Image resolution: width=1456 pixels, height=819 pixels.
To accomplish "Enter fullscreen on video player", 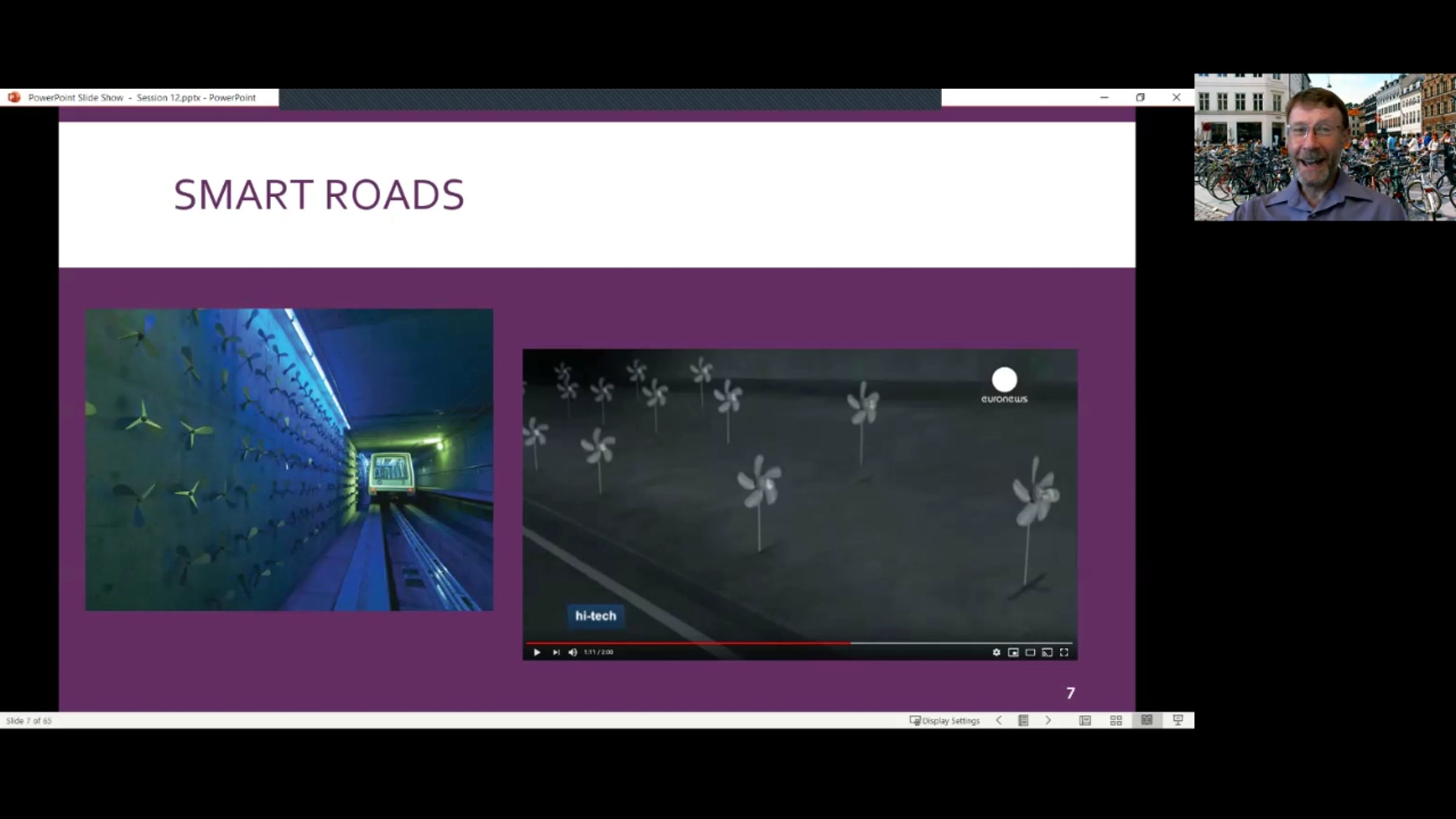I will [1064, 652].
